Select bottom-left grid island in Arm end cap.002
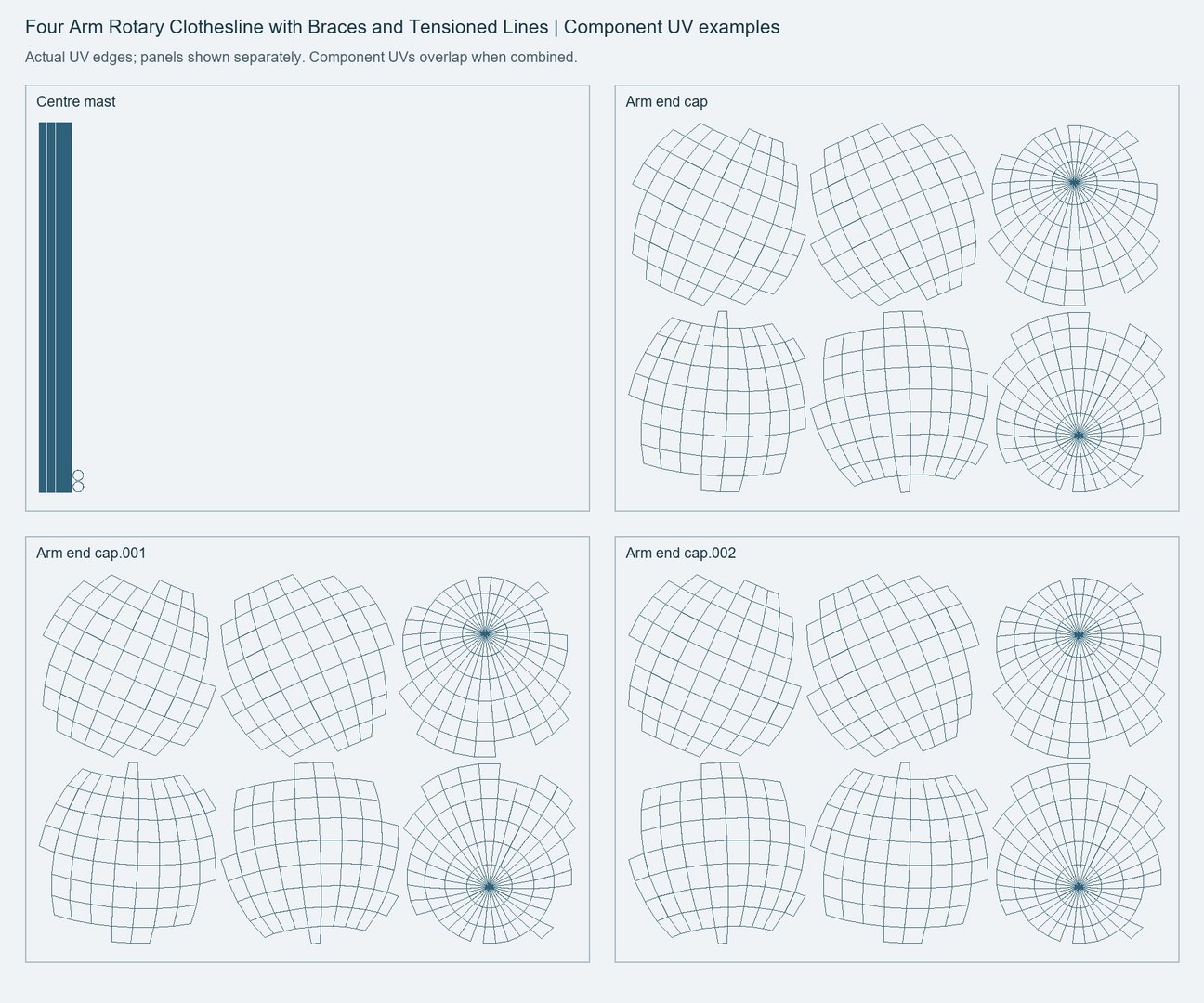Screen dimensions: 1204x1003 tap(718, 853)
